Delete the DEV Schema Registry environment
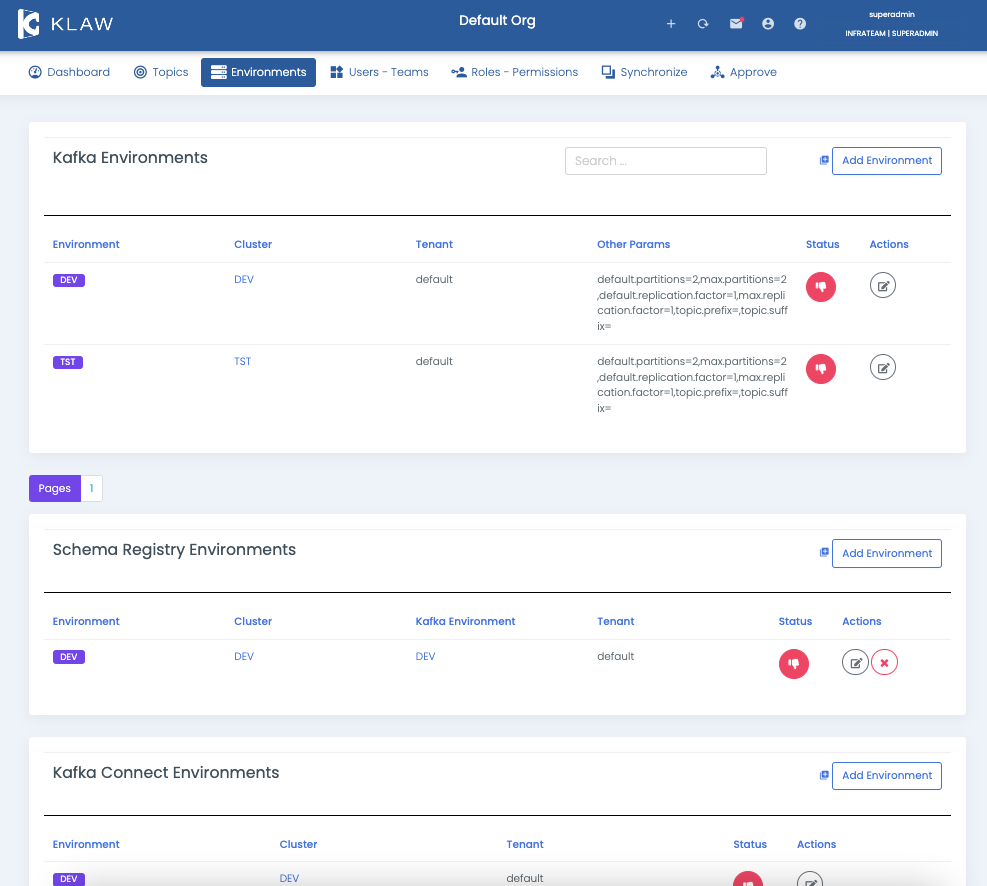The width and height of the screenshot is (987, 886). point(884,662)
